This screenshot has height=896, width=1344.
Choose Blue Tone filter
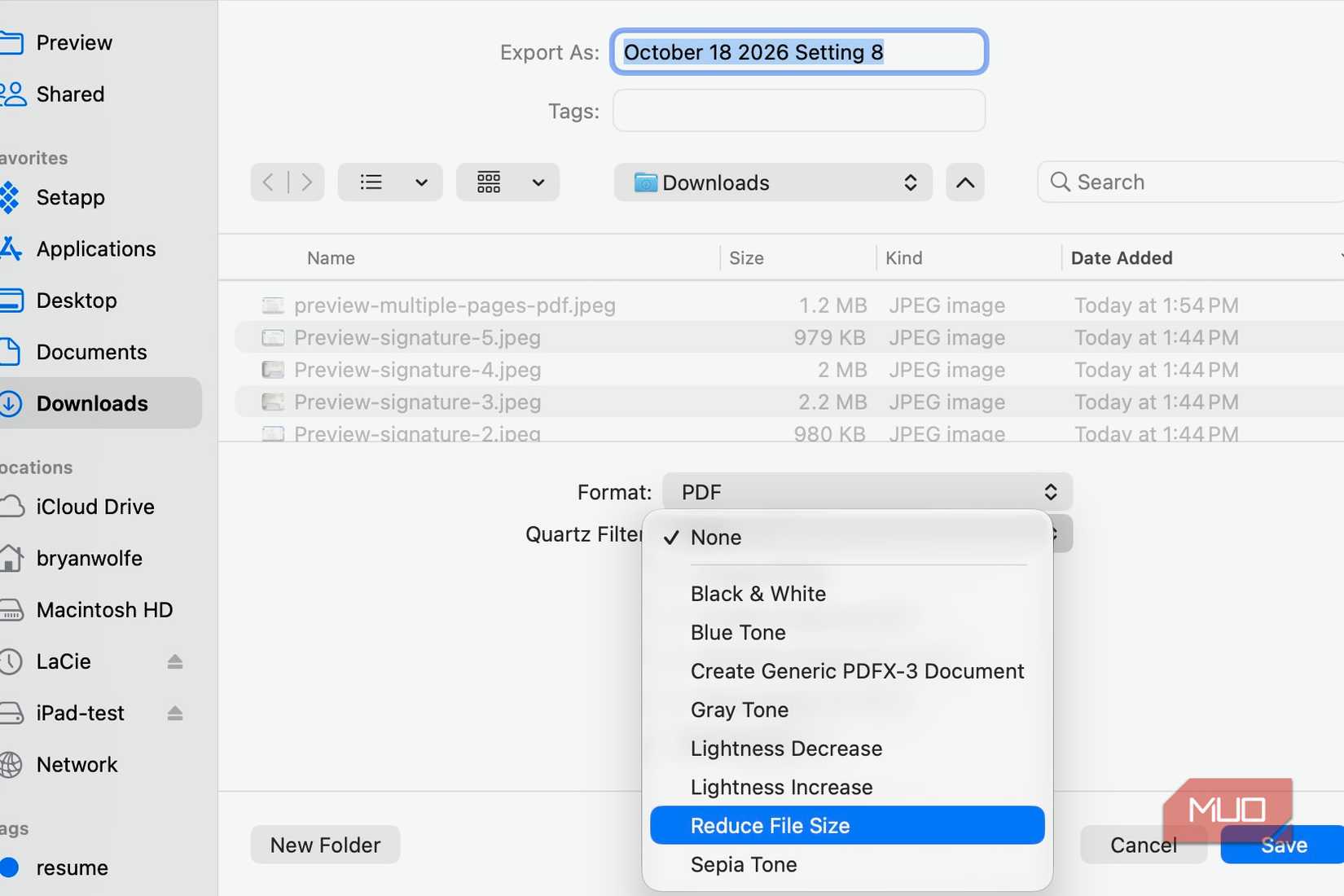point(847,632)
